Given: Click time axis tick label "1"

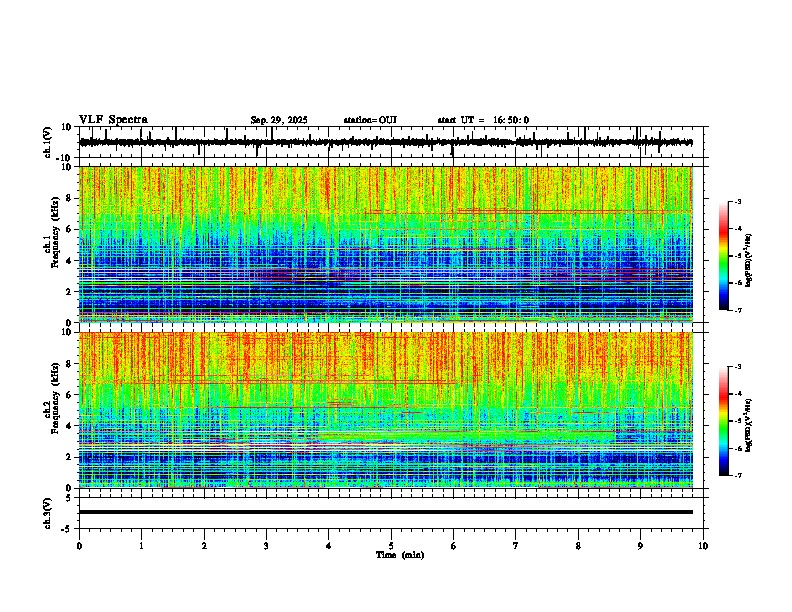Looking at the screenshot, I should pos(141,546).
